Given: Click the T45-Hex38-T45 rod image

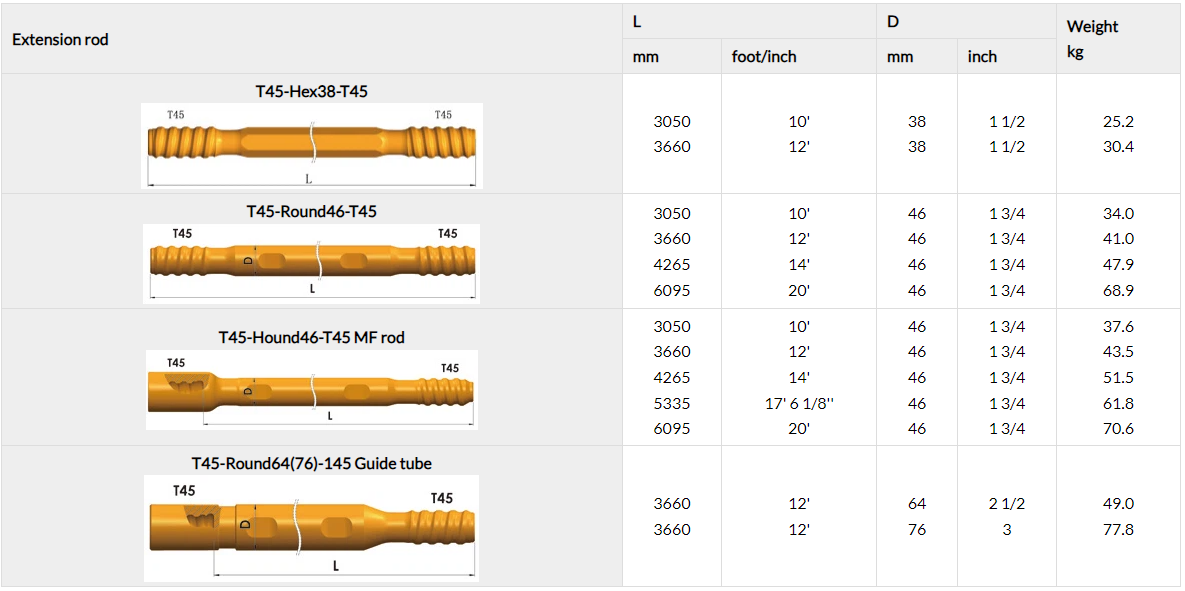Looking at the screenshot, I should click(x=311, y=146).
